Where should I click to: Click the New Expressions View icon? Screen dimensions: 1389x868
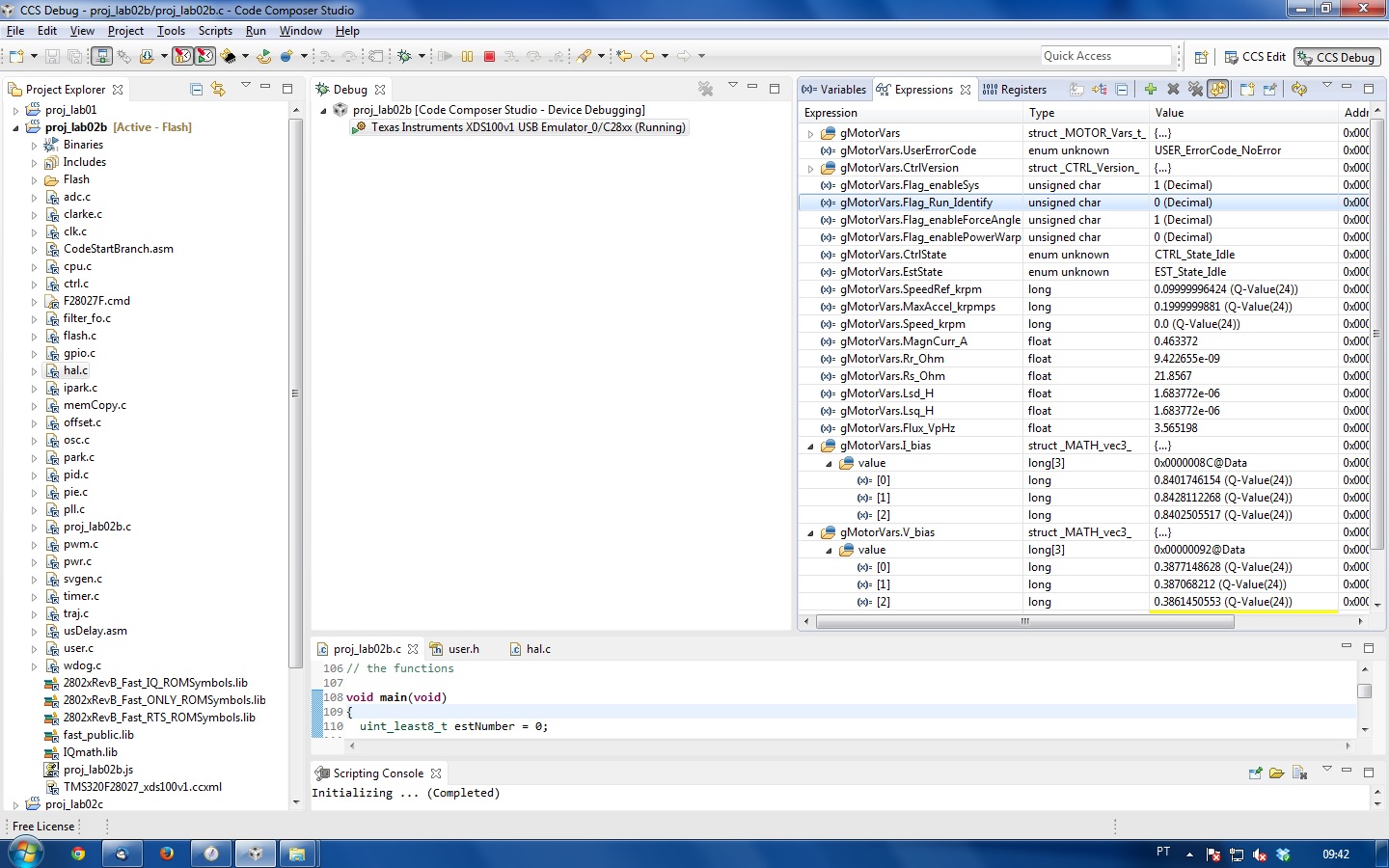(1247, 89)
